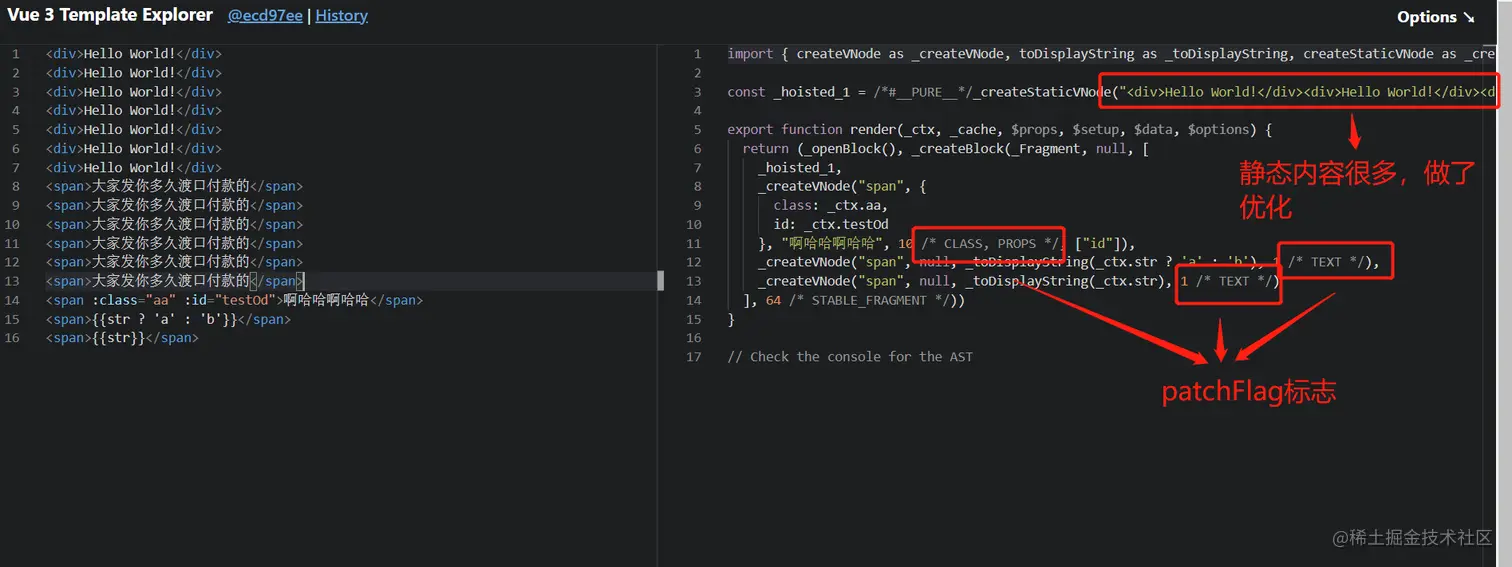Click Hello World div on template line 7
The height and width of the screenshot is (567, 1512).
pos(134,167)
